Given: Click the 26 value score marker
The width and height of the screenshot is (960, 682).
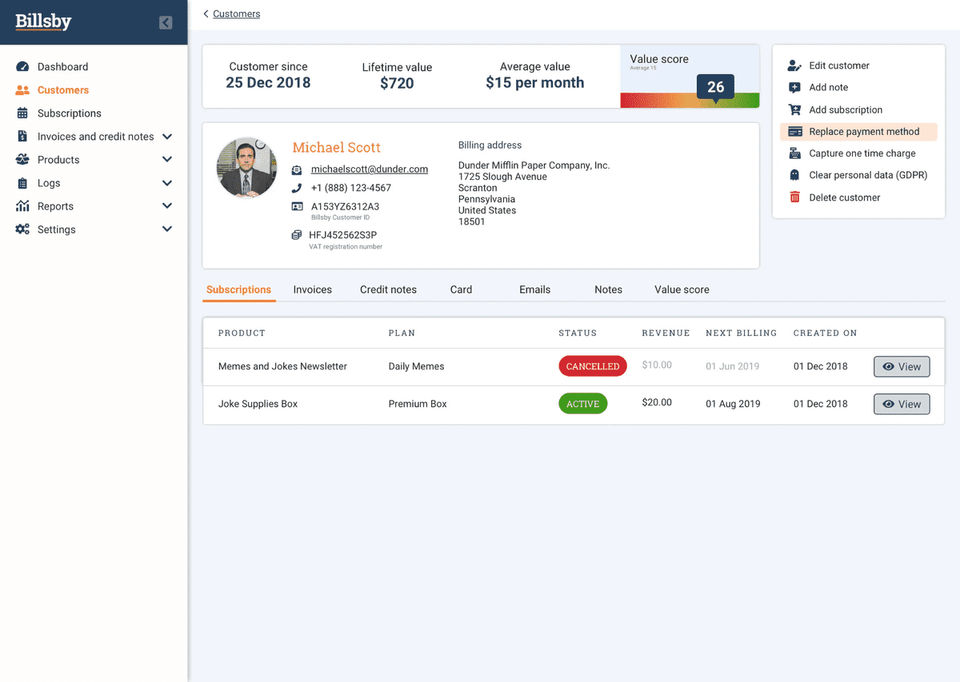Looking at the screenshot, I should click(715, 88).
